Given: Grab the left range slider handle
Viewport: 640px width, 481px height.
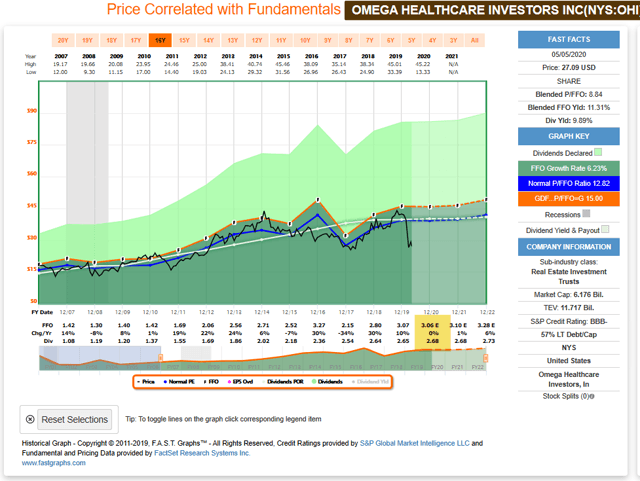Looking at the screenshot, I should [160, 358].
